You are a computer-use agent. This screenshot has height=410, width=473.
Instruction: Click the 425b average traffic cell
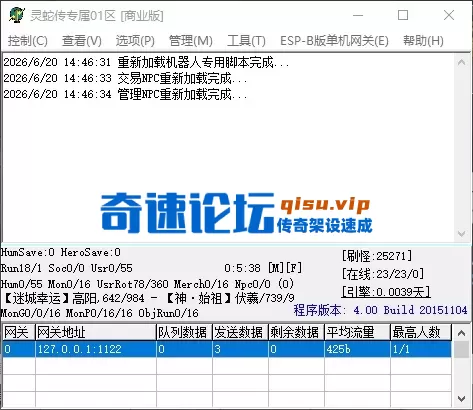[357, 349]
